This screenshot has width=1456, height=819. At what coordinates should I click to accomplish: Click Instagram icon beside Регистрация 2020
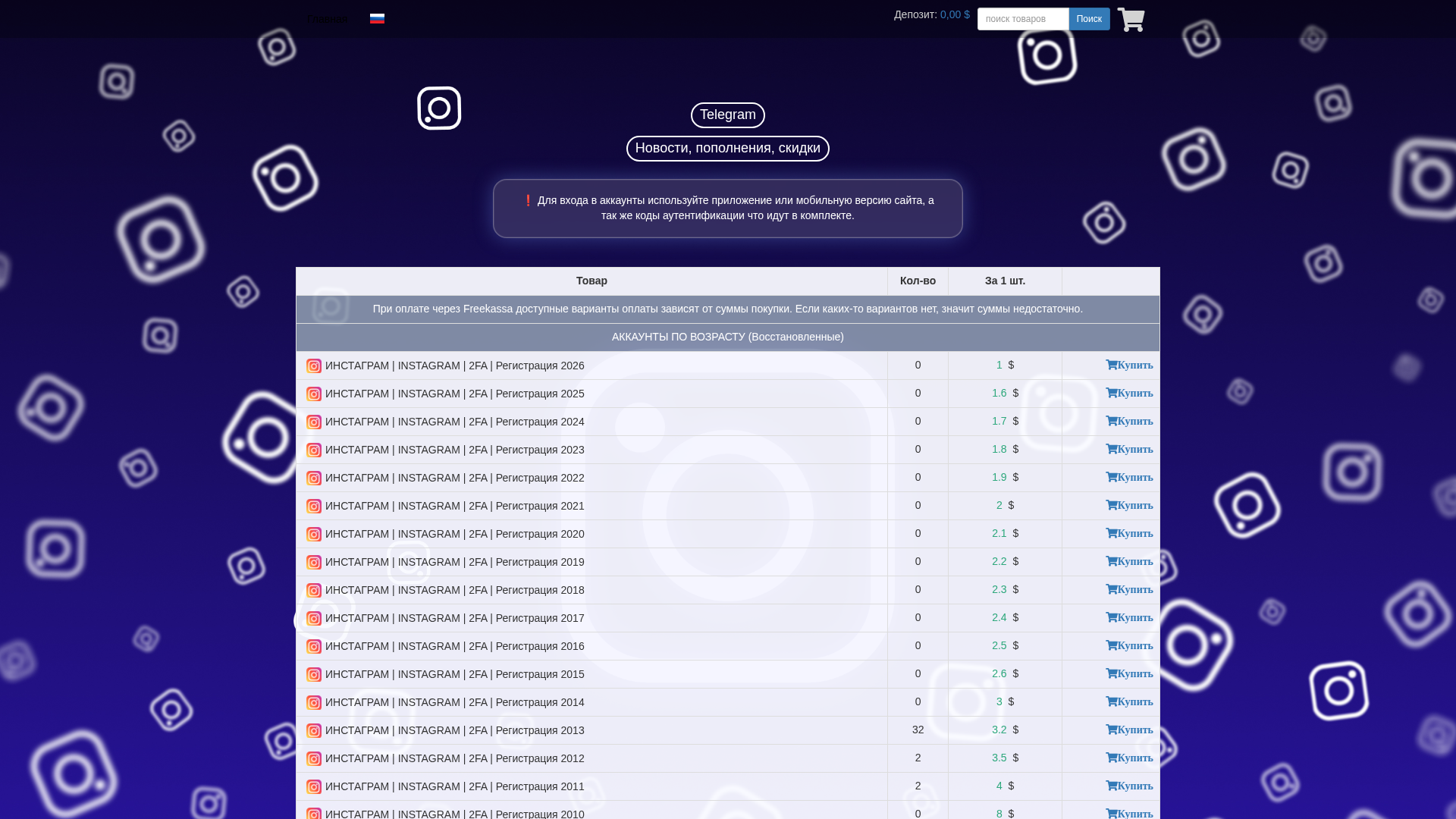click(x=314, y=535)
